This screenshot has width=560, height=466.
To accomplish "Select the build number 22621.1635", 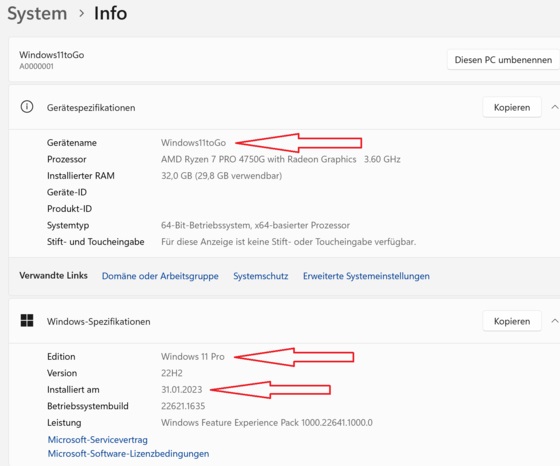I will click(x=183, y=406).
